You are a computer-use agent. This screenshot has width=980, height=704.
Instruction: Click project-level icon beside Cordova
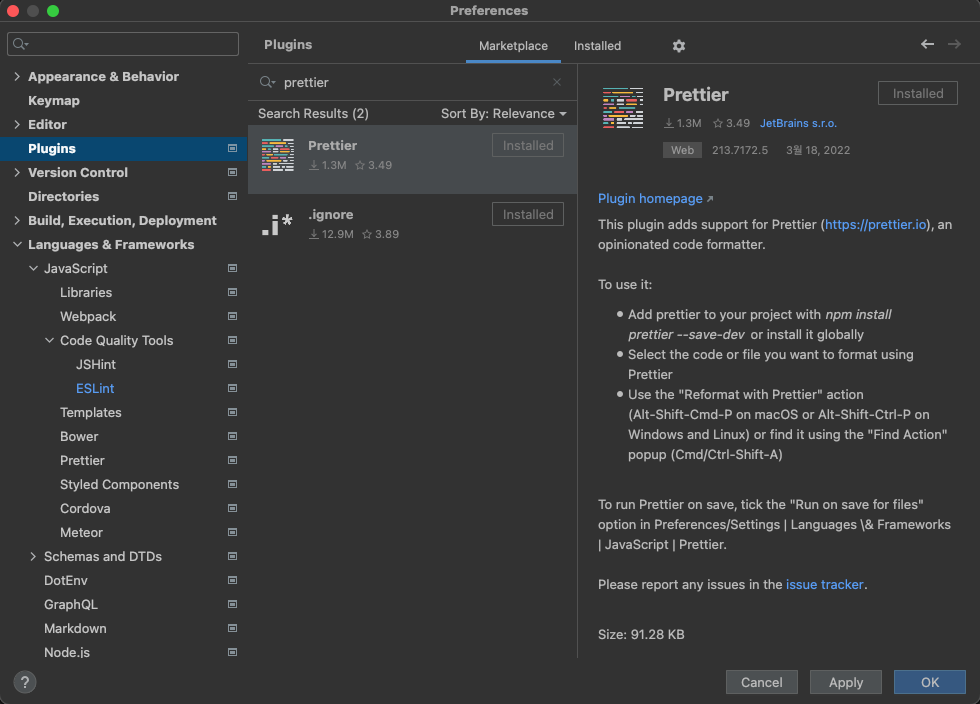tap(232, 508)
